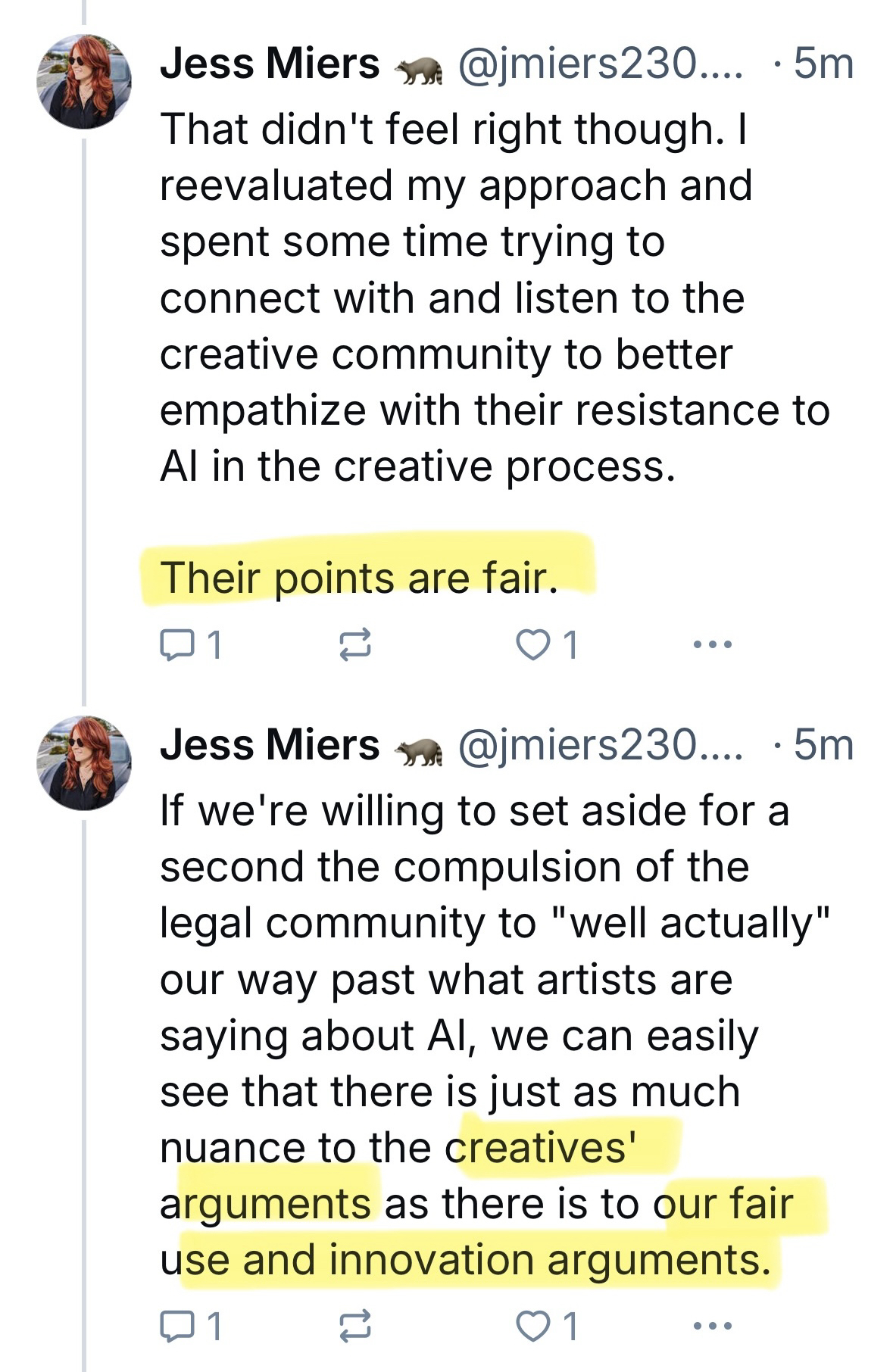Image resolution: width=893 pixels, height=1372 pixels.
Task: Open more options on the first post
Action: click(712, 645)
